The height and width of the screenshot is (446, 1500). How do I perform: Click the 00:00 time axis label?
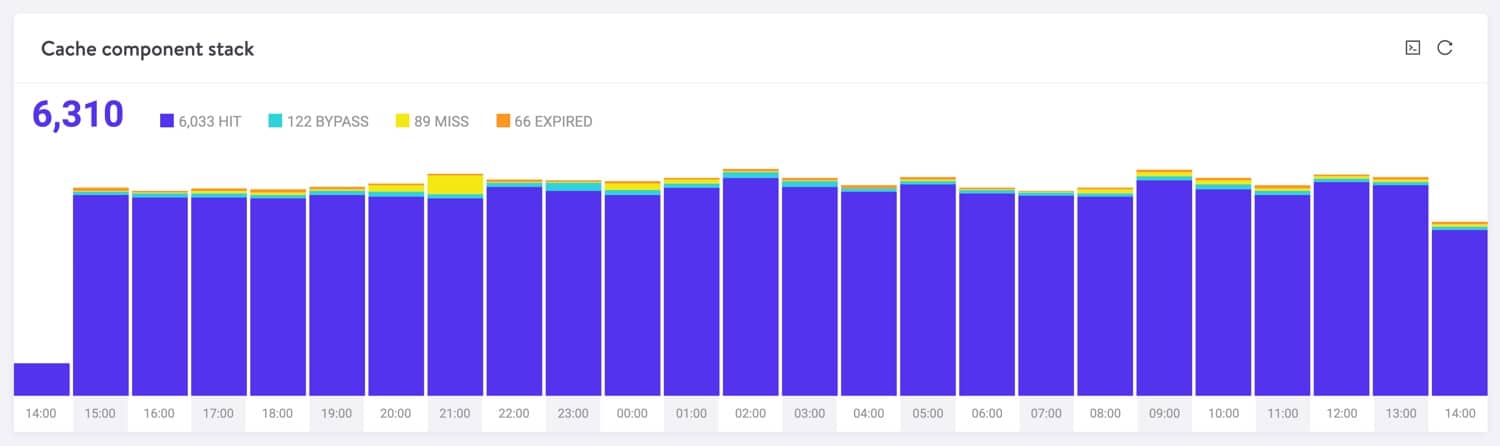click(632, 413)
